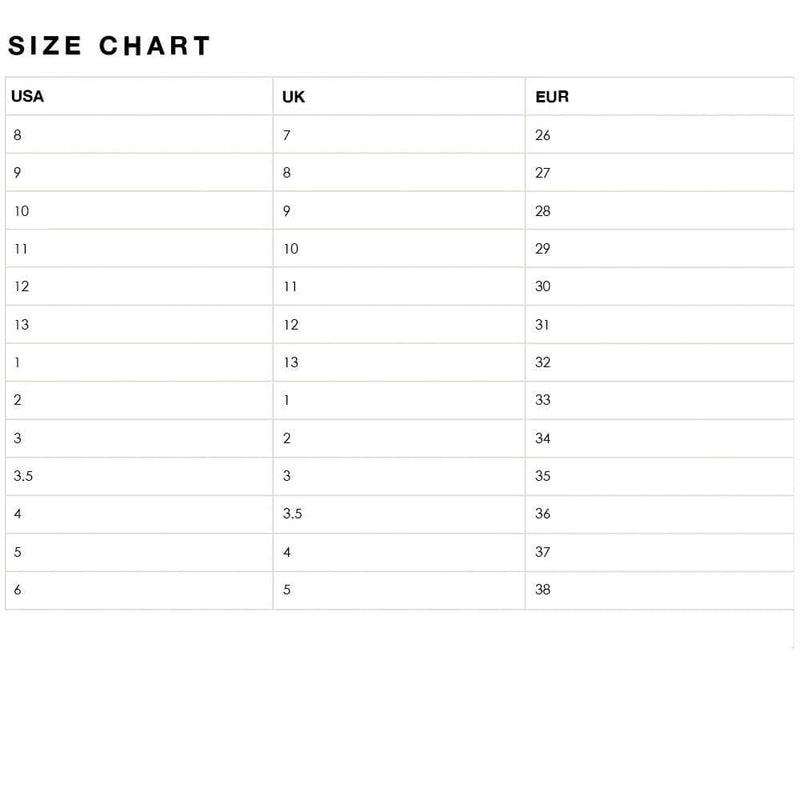Click EUR size 30 cell
The image size is (800, 800).
tap(543, 286)
